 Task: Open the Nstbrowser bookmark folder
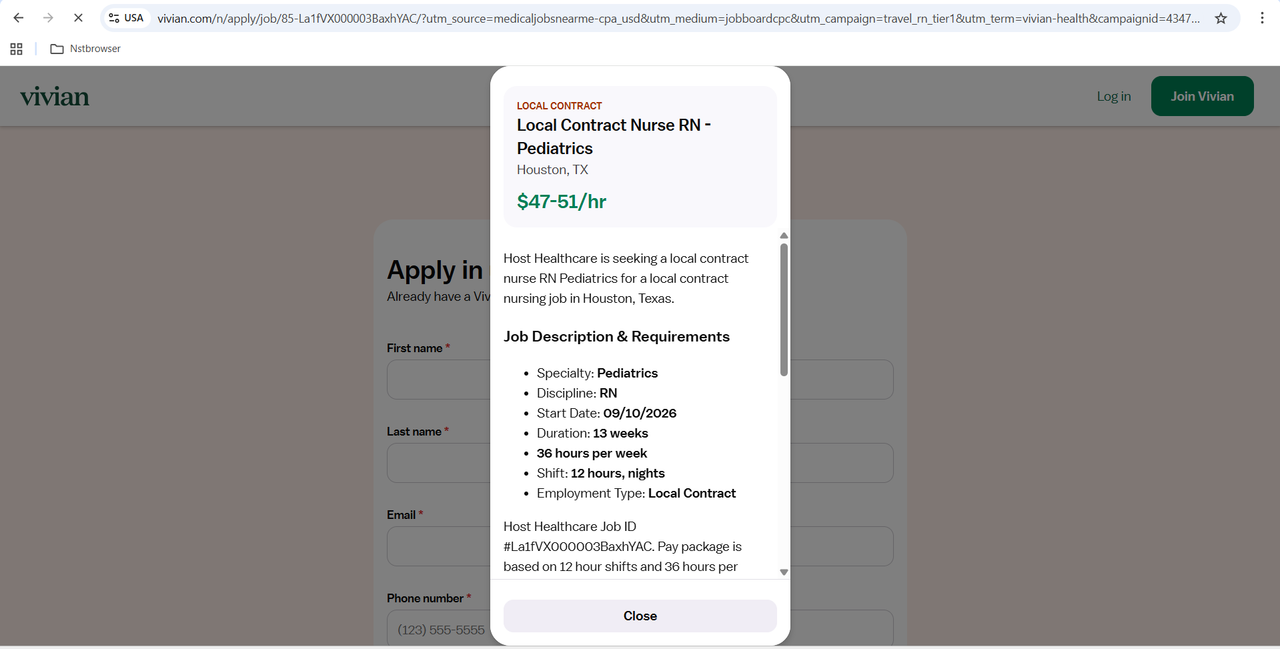tap(86, 48)
